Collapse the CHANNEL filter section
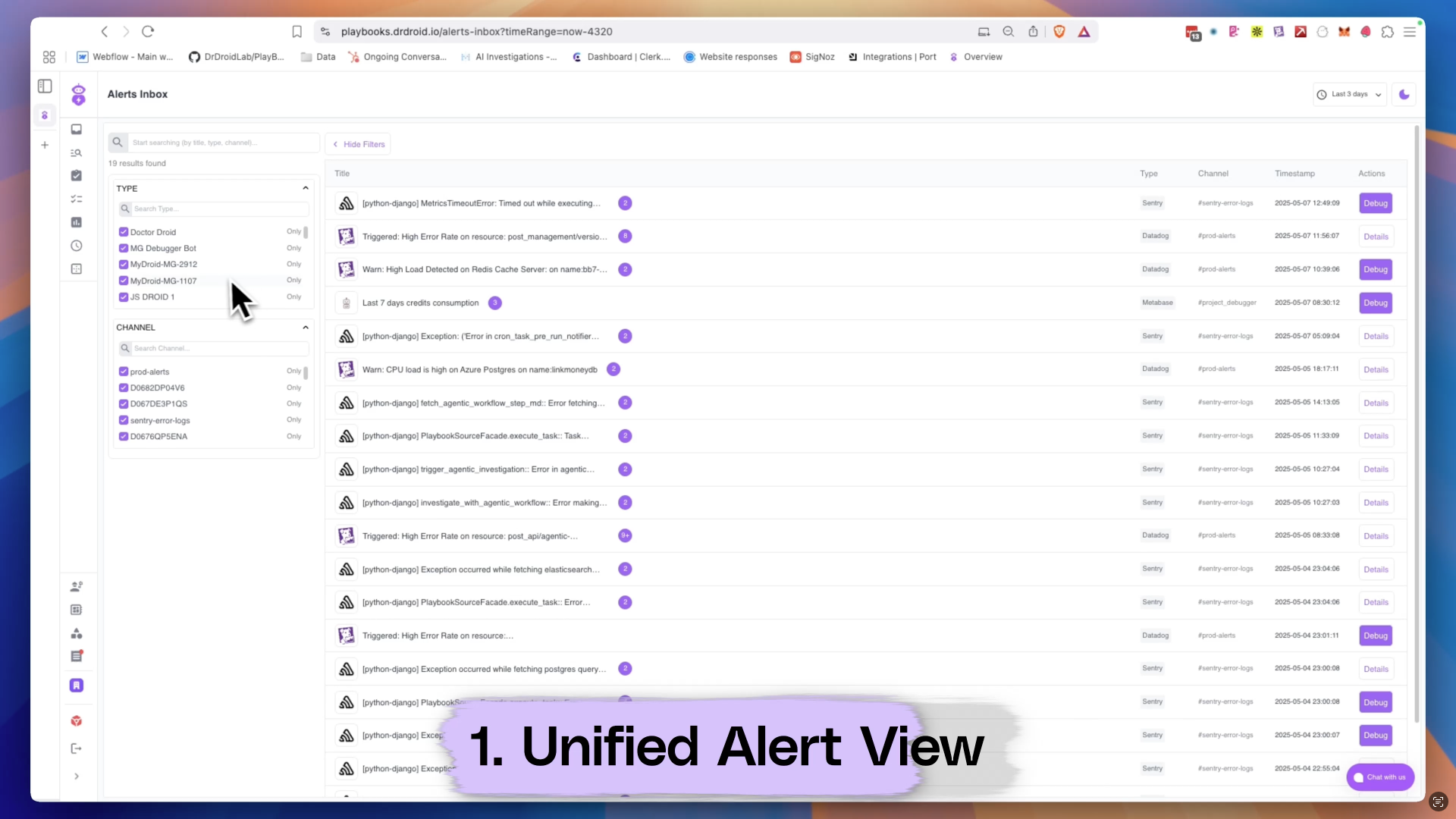Viewport: 1456px width, 819px height. point(306,328)
